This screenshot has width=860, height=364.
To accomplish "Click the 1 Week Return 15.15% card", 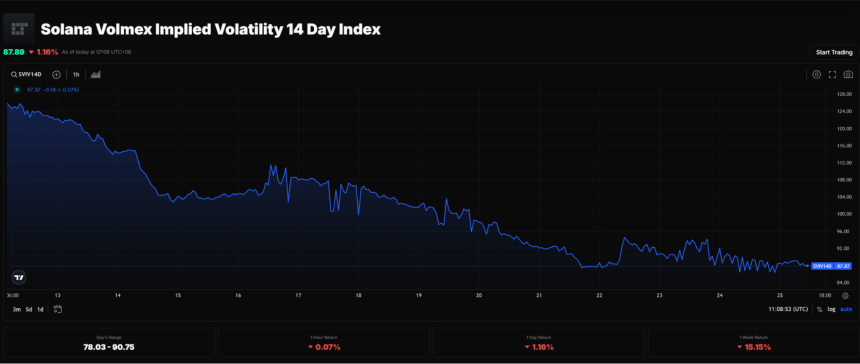I will tap(754, 343).
